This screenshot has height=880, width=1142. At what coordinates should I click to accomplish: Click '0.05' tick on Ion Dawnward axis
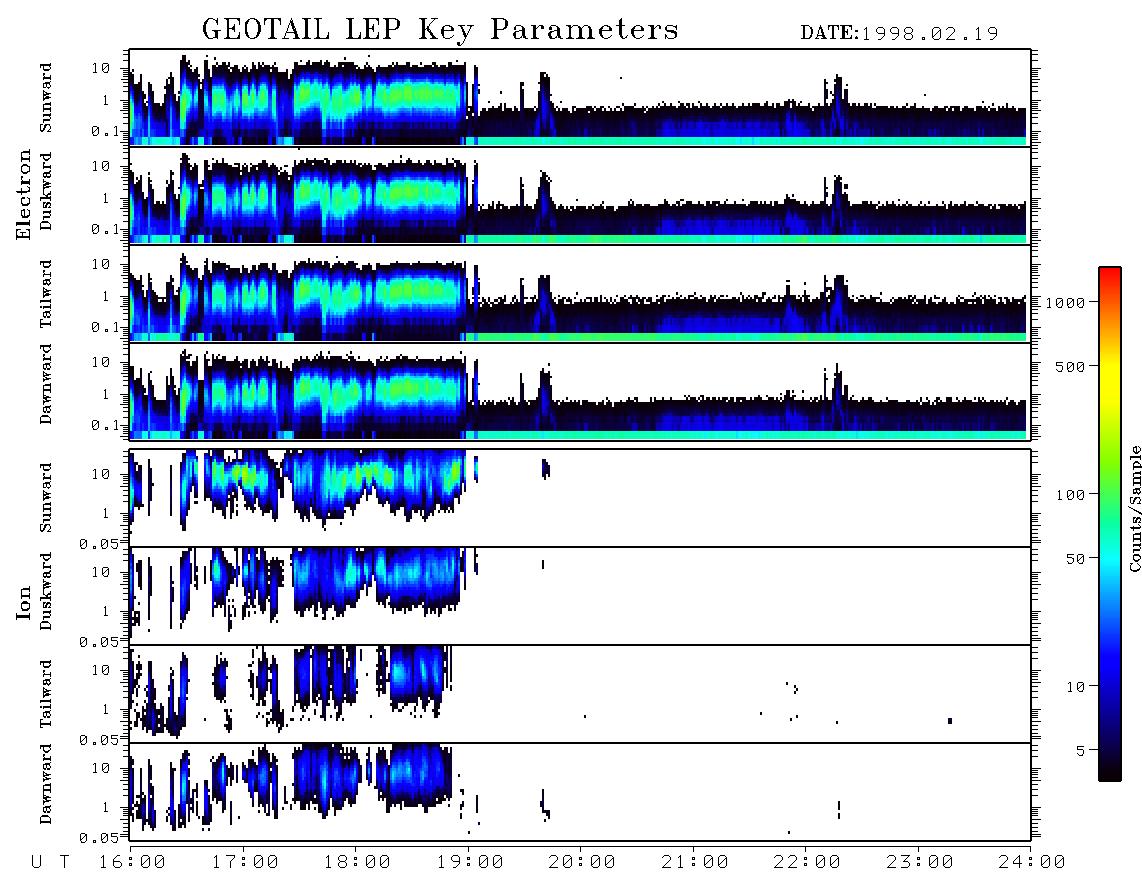[x=99, y=838]
